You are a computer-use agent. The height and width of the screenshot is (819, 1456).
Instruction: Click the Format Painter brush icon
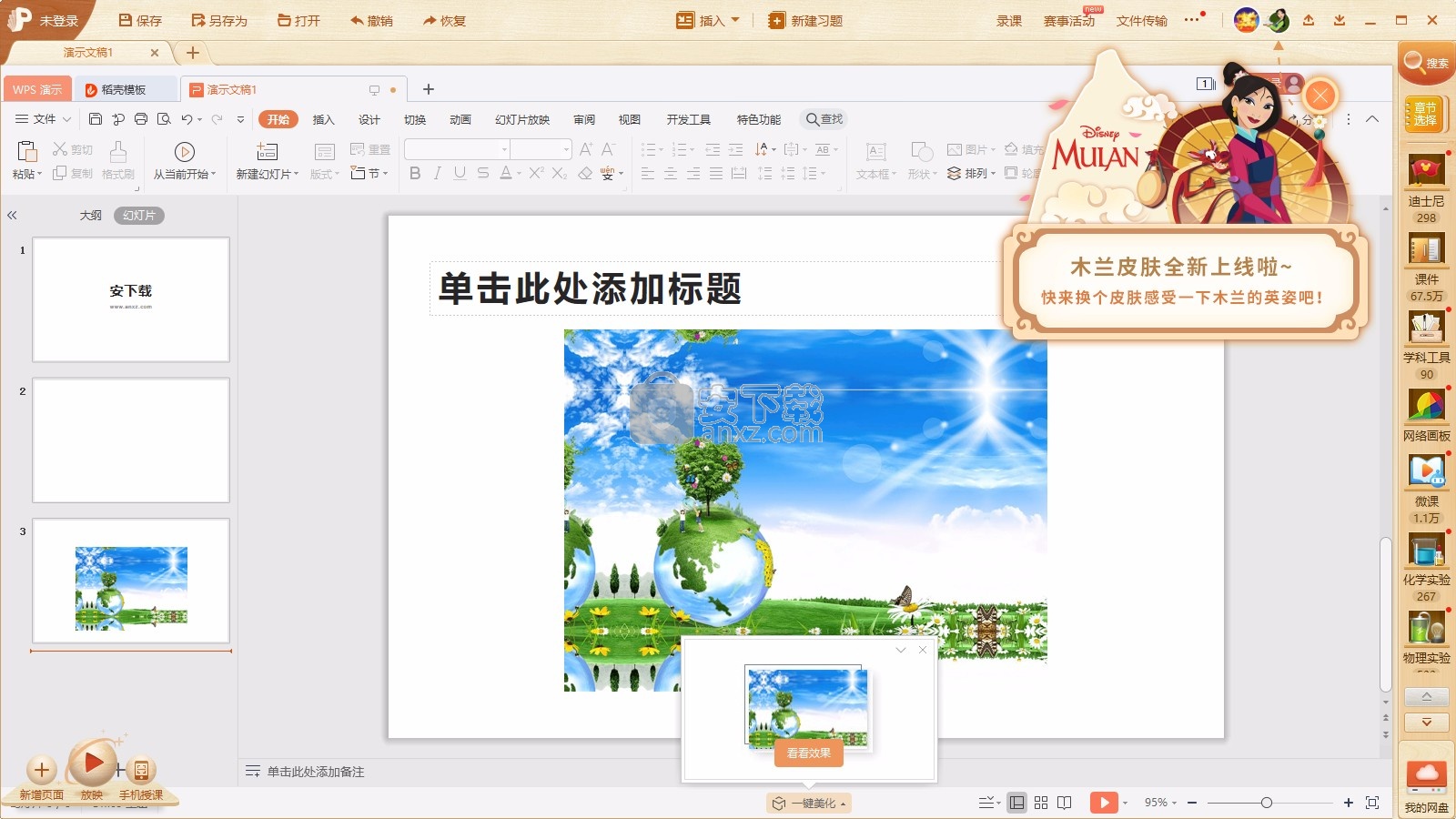click(x=118, y=151)
